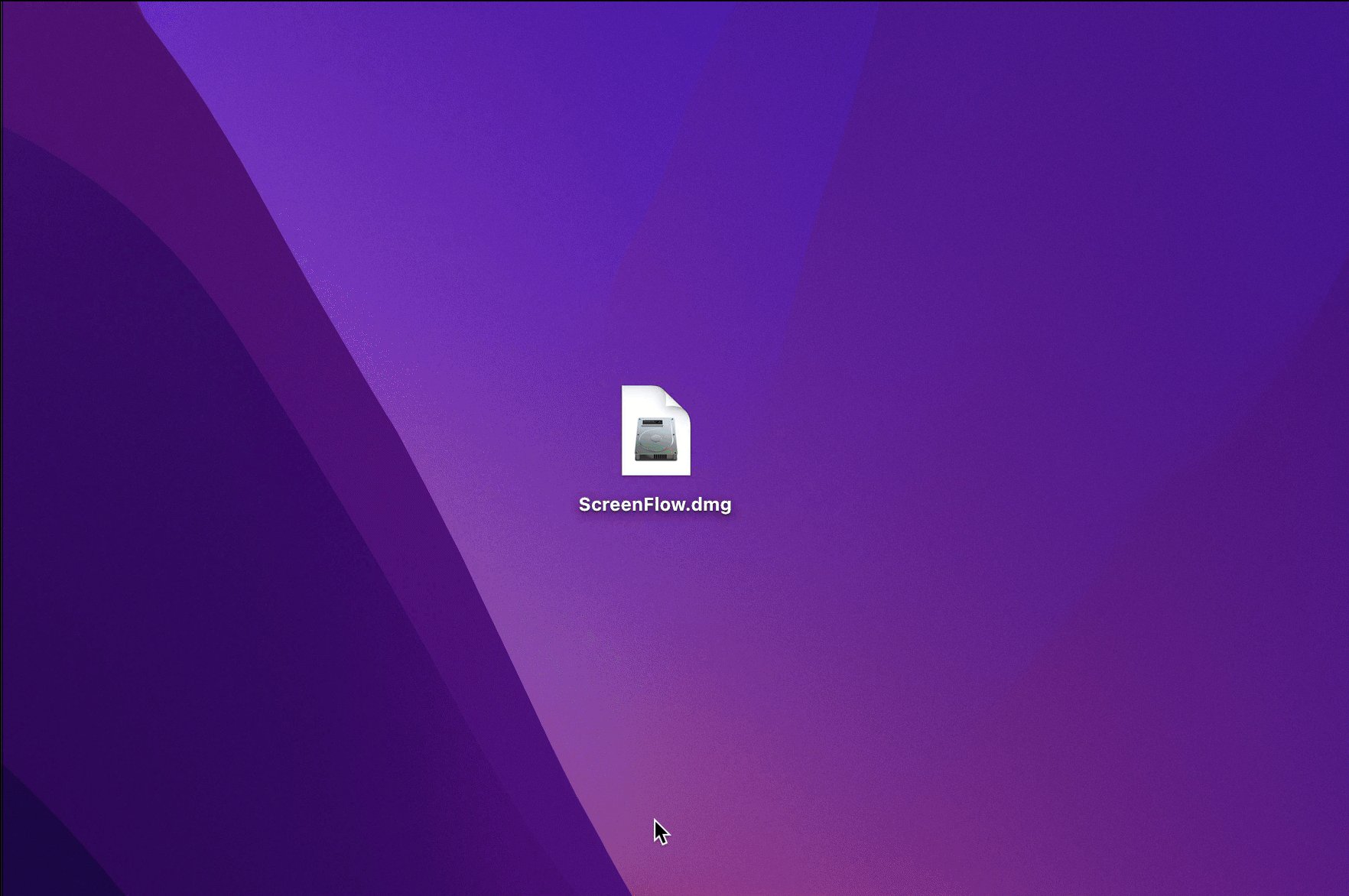Select the ScreenFlow.dmg disk image icon
This screenshot has height=896, width=1349.
coord(656,430)
